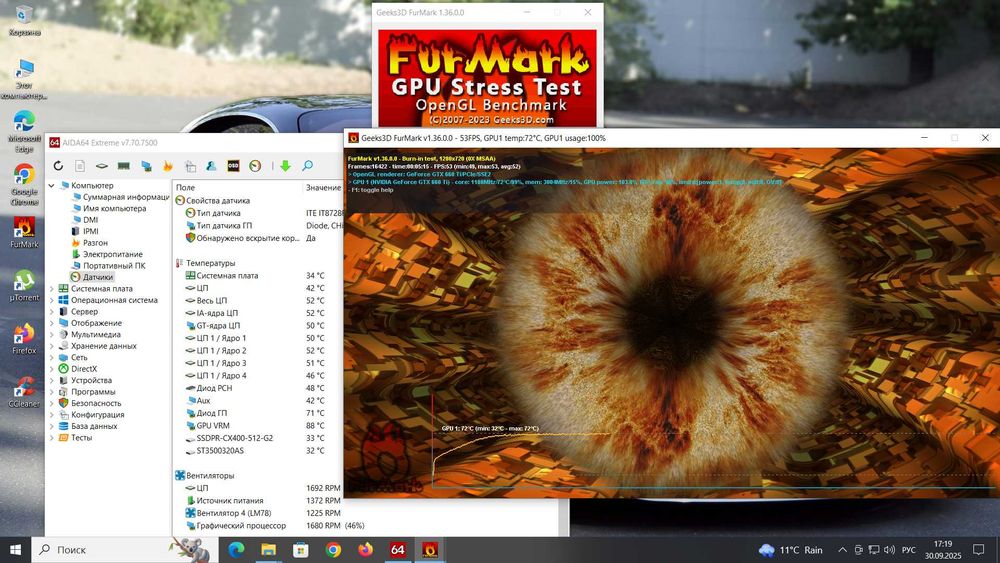Viewport: 1000px width, 563px height.
Task: Expand the Мультимедиа tree node
Action: (52, 335)
